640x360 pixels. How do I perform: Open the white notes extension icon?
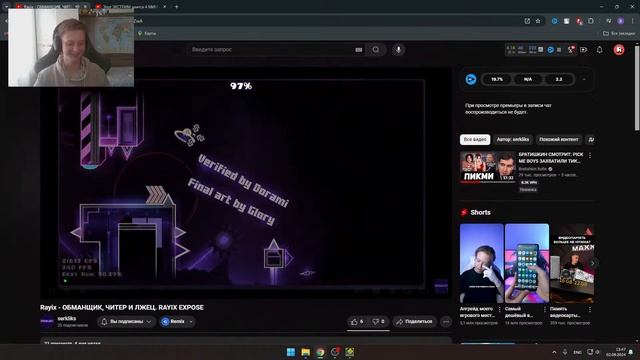(x=567, y=21)
